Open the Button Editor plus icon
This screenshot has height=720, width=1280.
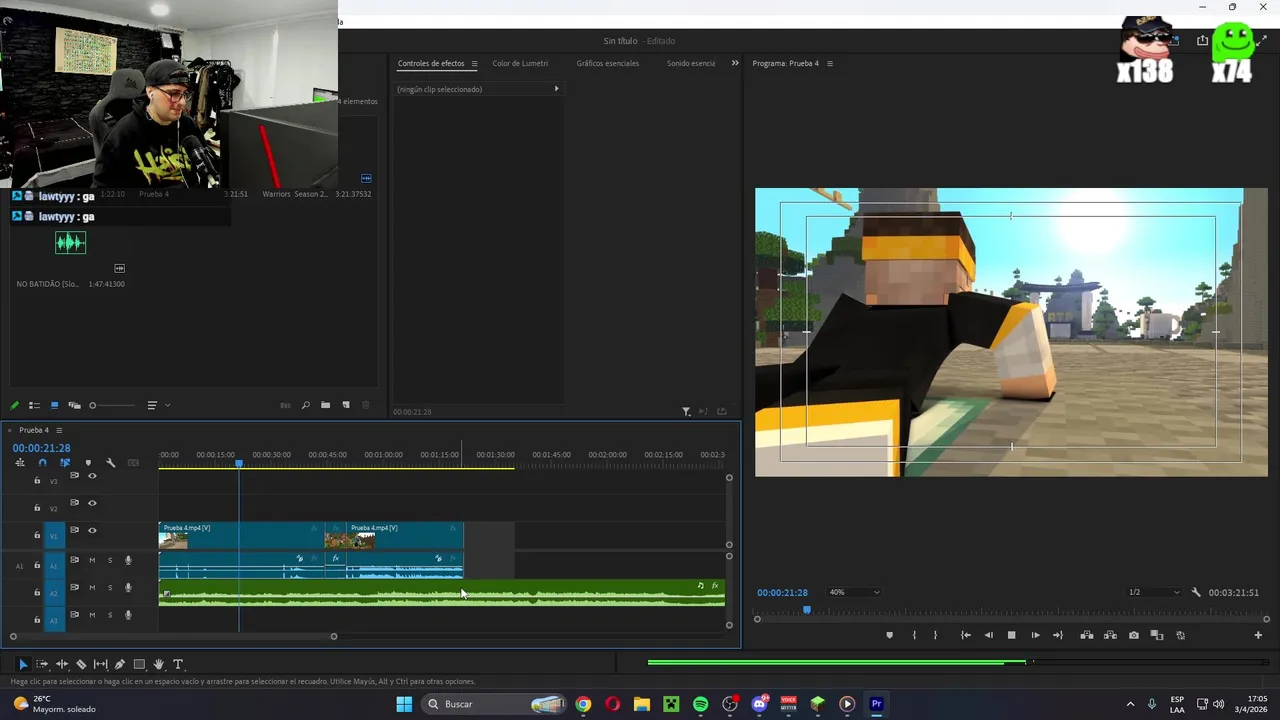[1258, 635]
